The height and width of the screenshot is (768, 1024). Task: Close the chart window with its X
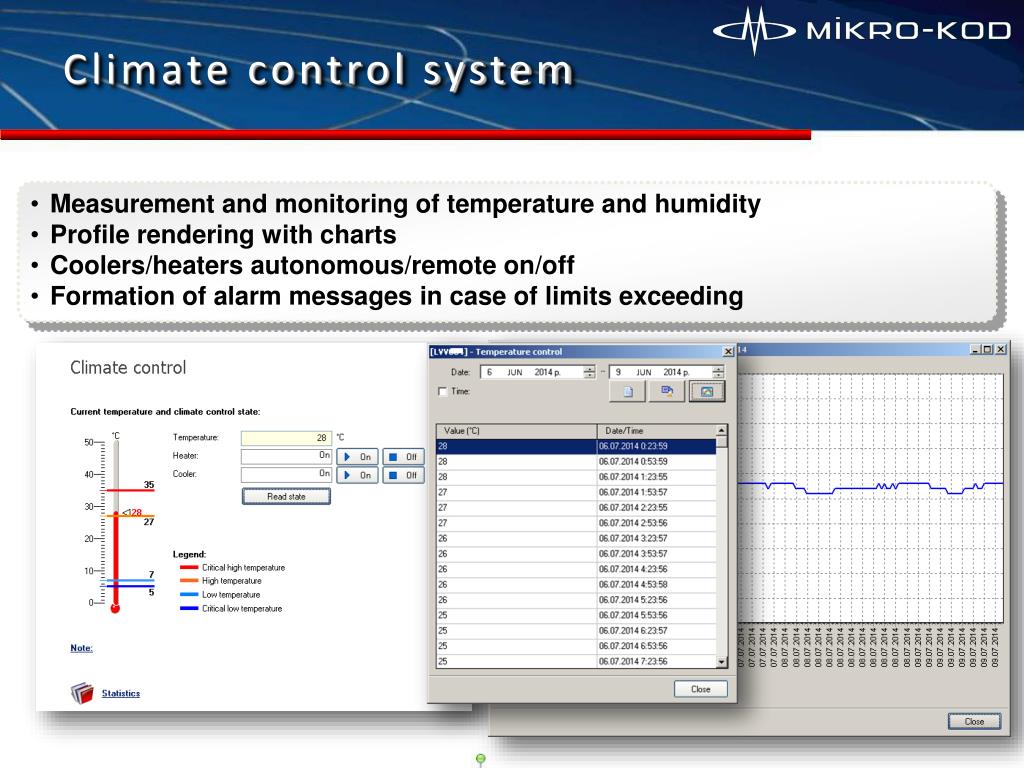click(x=1000, y=349)
